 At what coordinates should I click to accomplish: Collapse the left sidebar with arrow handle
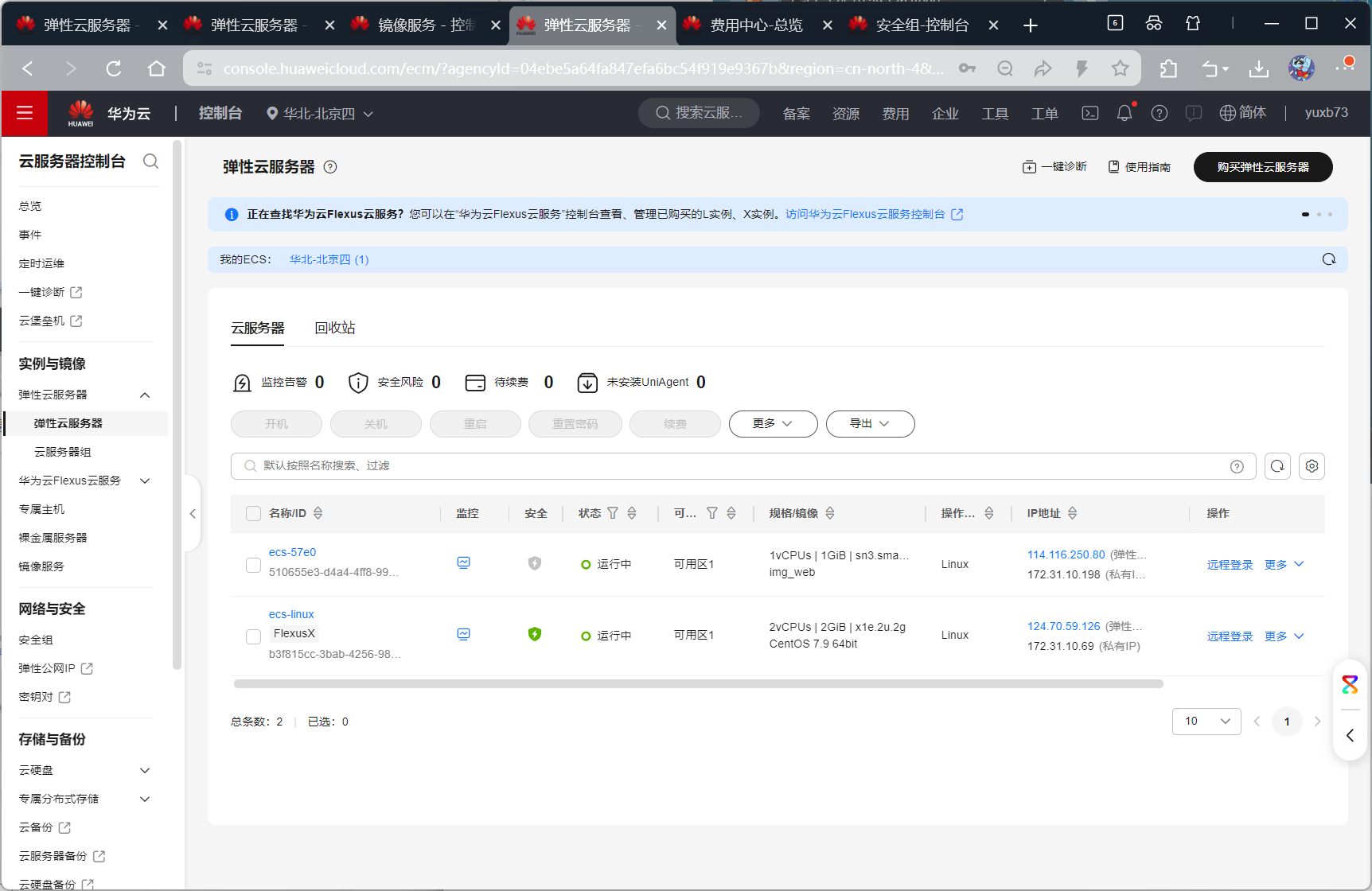[192, 514]
